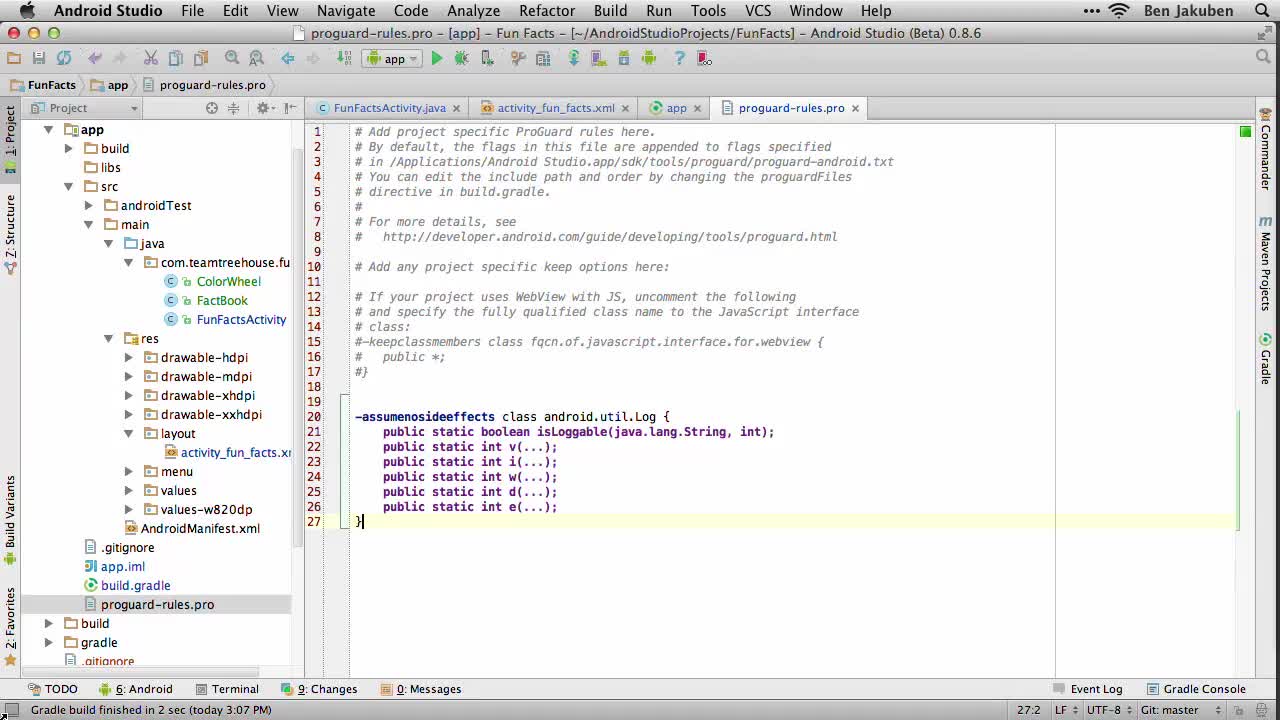Click the Make Project icon

tap(344, 58)
